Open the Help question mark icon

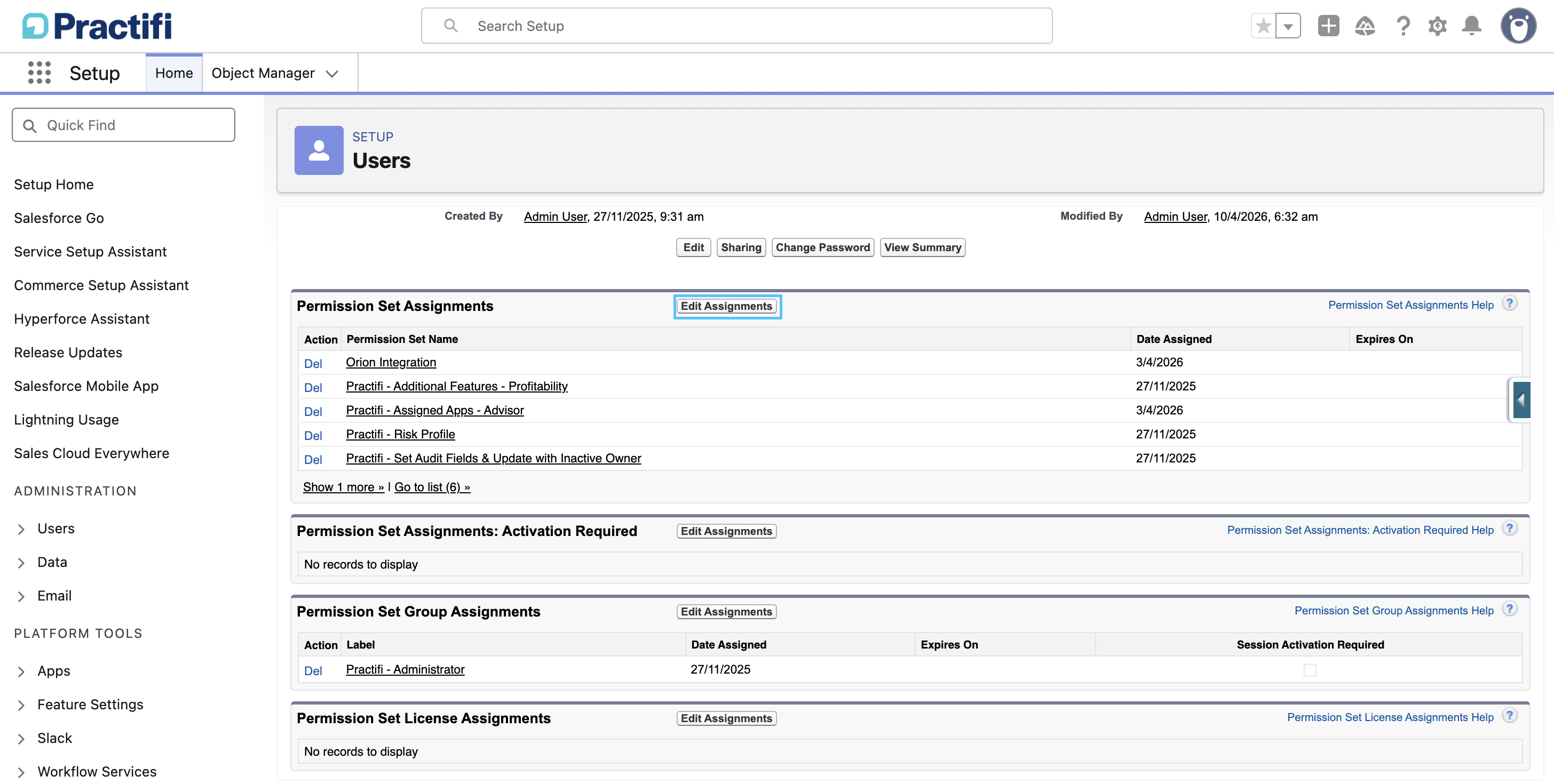coord(1403,26)
